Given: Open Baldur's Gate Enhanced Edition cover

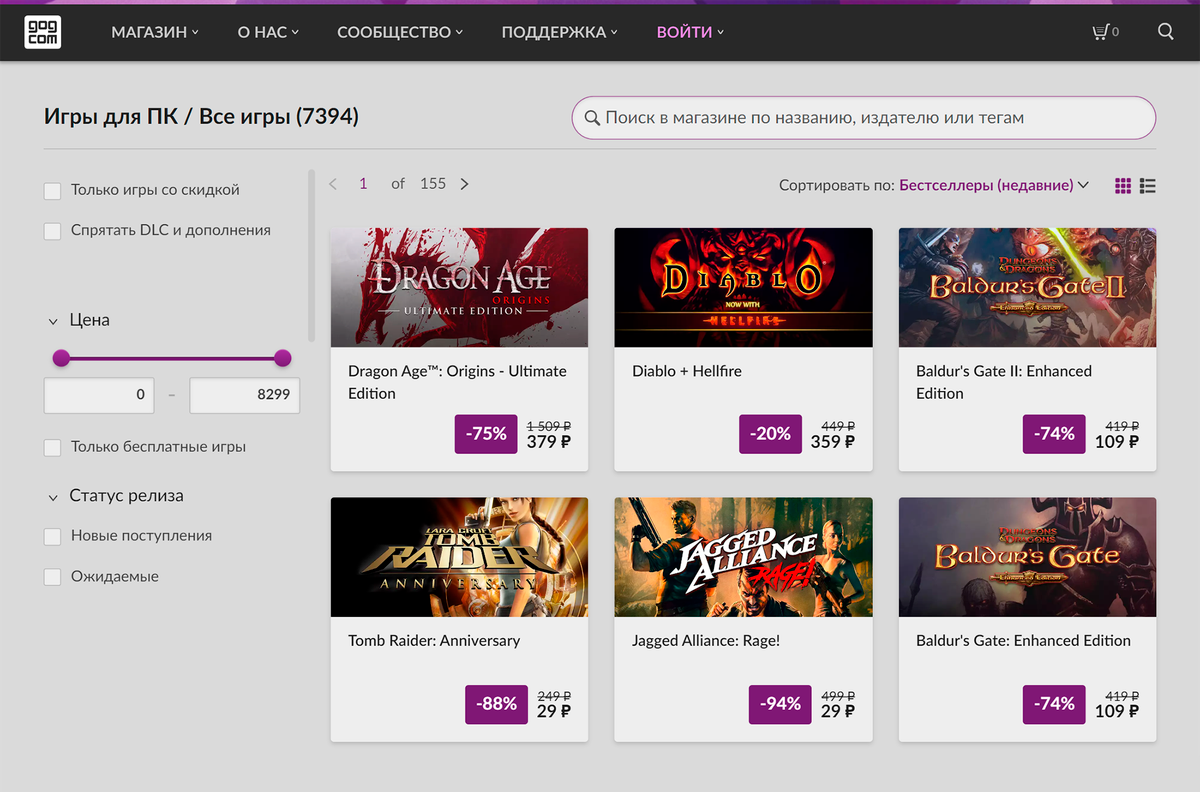Looking at the screenshot, I should point(1027,557).
